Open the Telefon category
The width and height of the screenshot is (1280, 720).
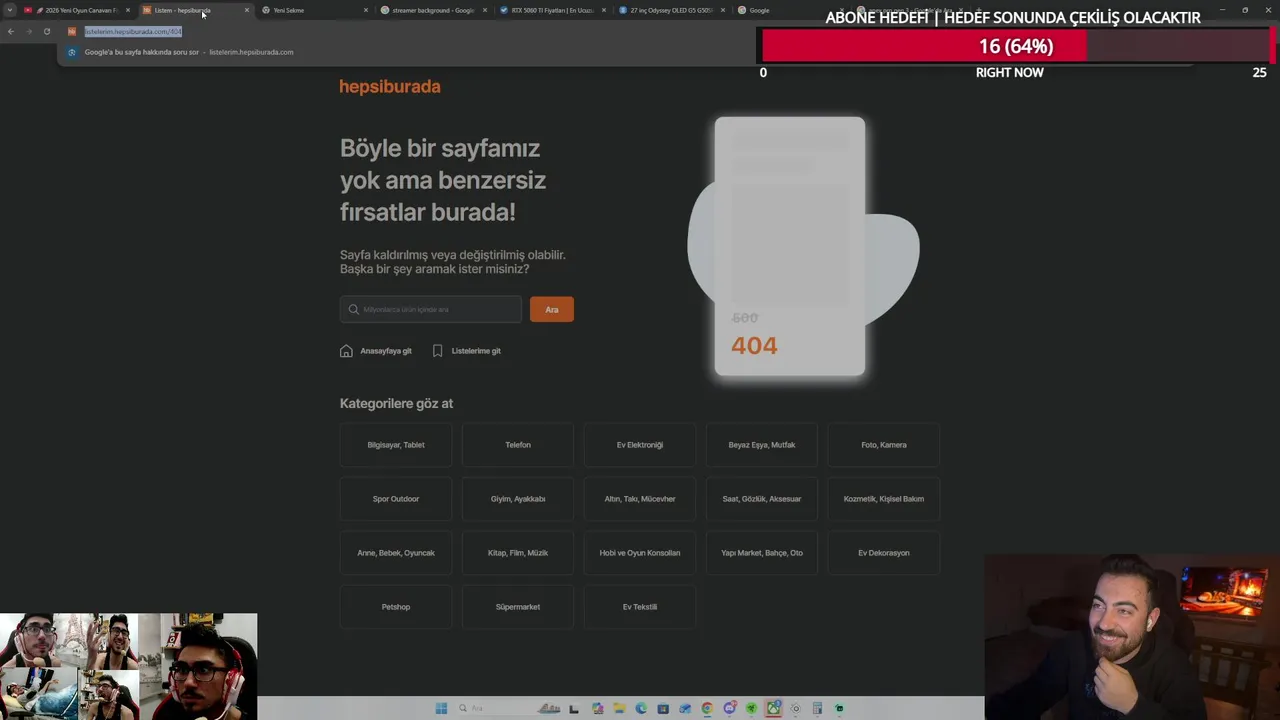coord(518,445)
